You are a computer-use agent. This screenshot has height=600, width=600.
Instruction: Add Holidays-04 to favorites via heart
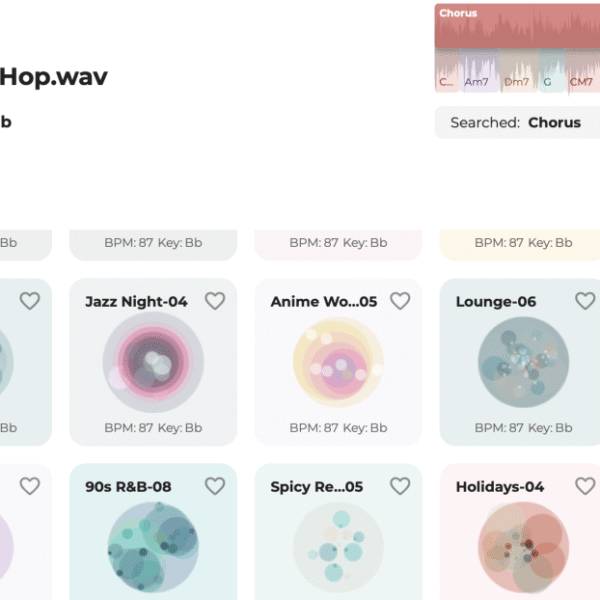(585, 486)
